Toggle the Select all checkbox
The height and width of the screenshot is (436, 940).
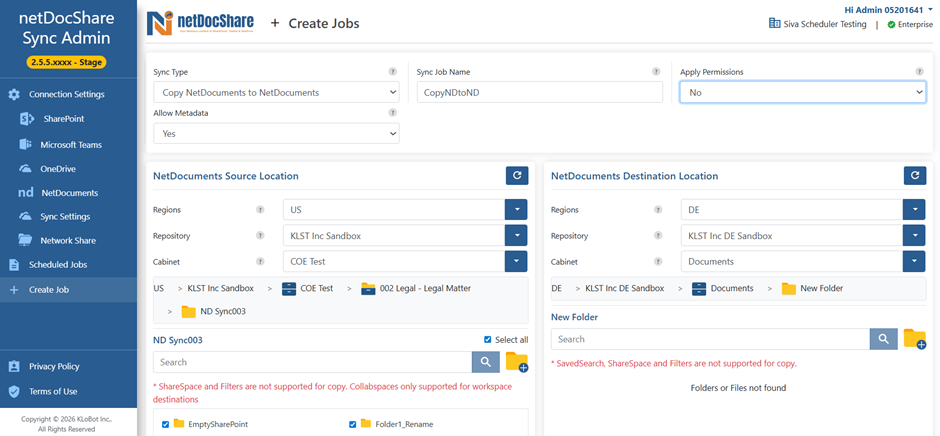coord(487,339)
